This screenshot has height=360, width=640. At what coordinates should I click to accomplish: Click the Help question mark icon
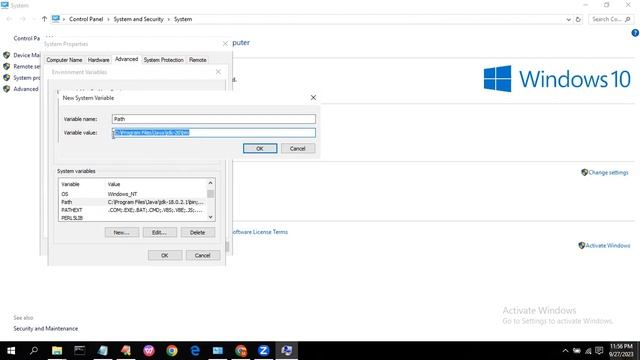[x=635, y=33]
